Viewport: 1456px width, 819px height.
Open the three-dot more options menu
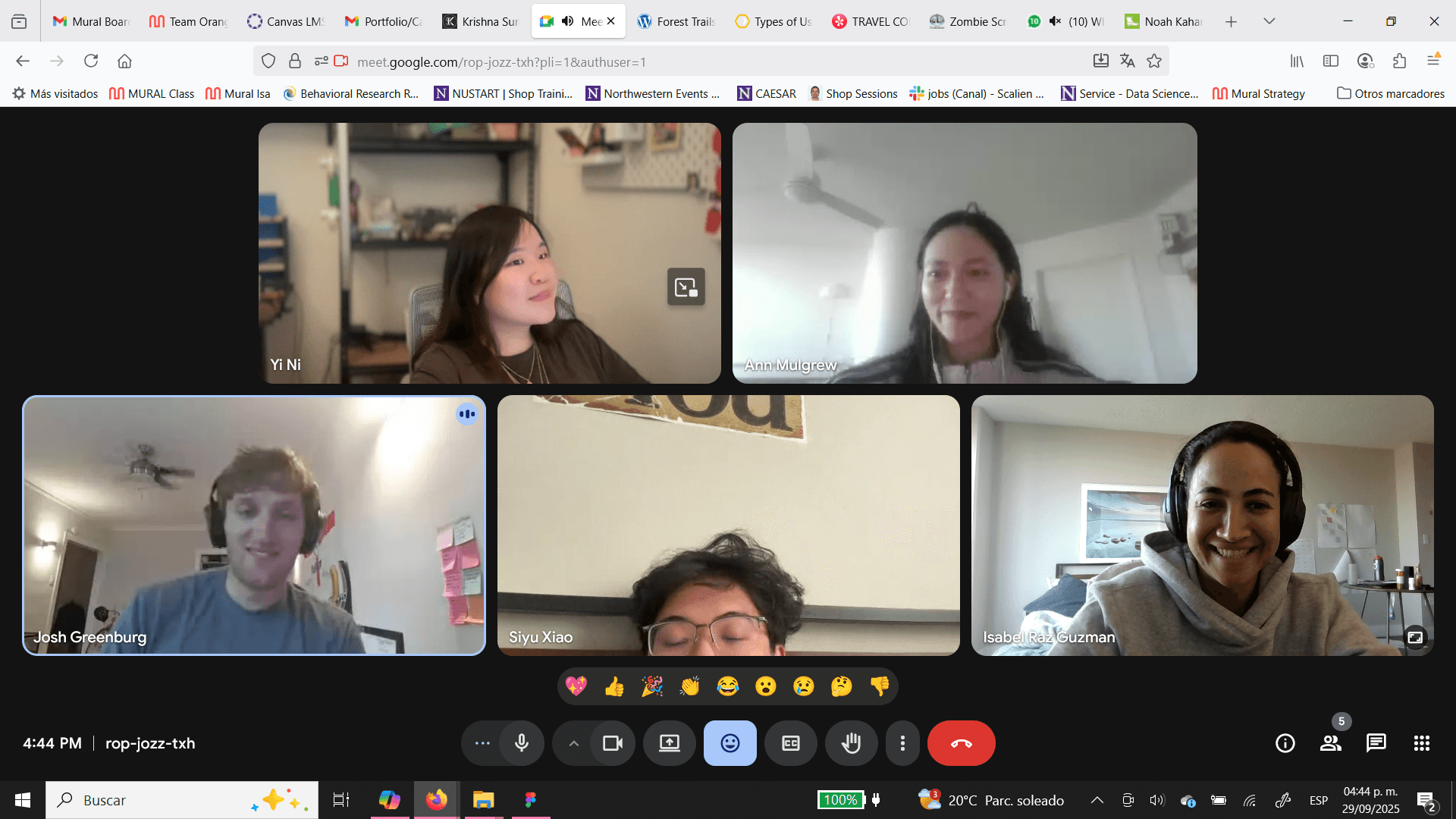tap(902, 743)
